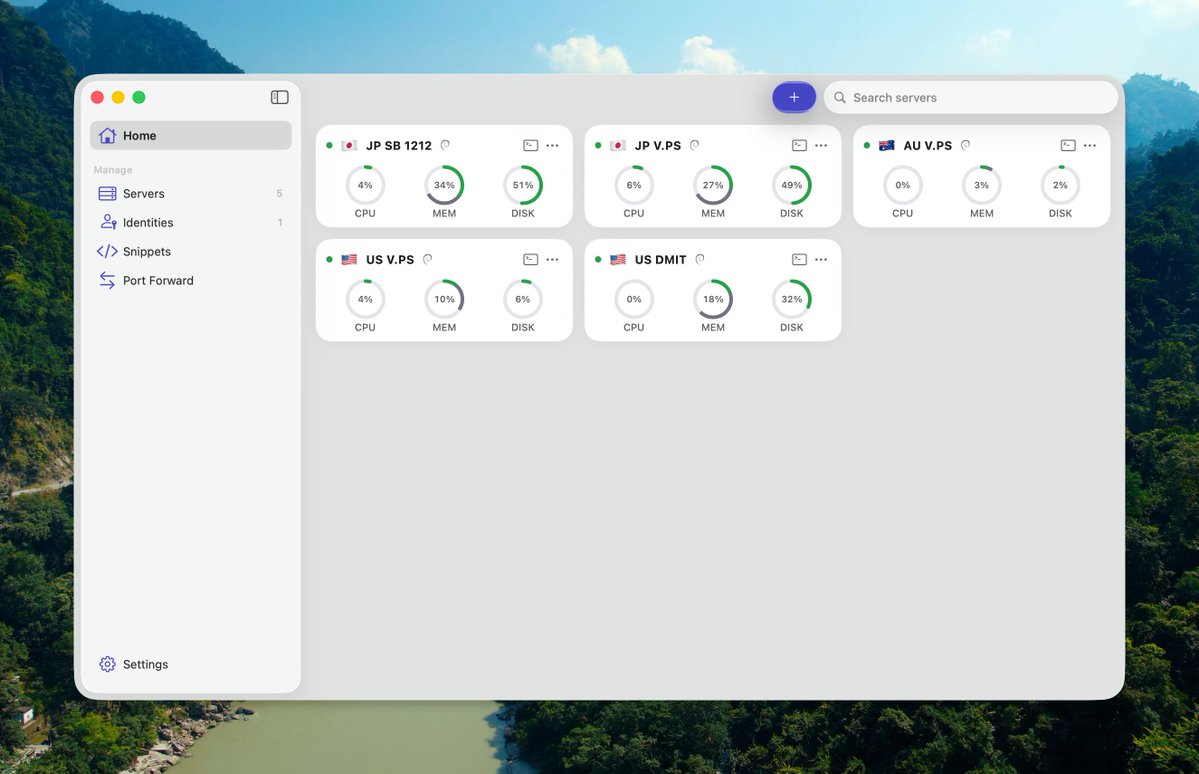Open the Identities section

[x=190, y=223]
